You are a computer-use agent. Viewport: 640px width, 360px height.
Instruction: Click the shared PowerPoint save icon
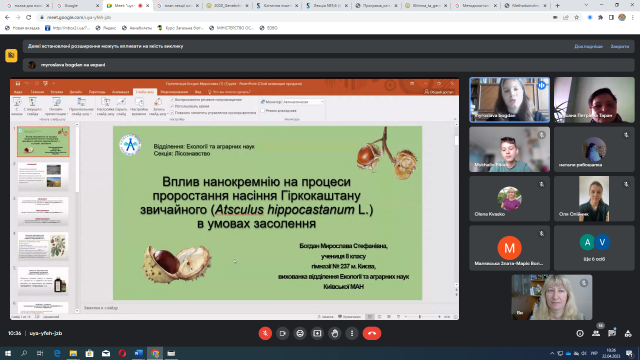click(18, 83)
